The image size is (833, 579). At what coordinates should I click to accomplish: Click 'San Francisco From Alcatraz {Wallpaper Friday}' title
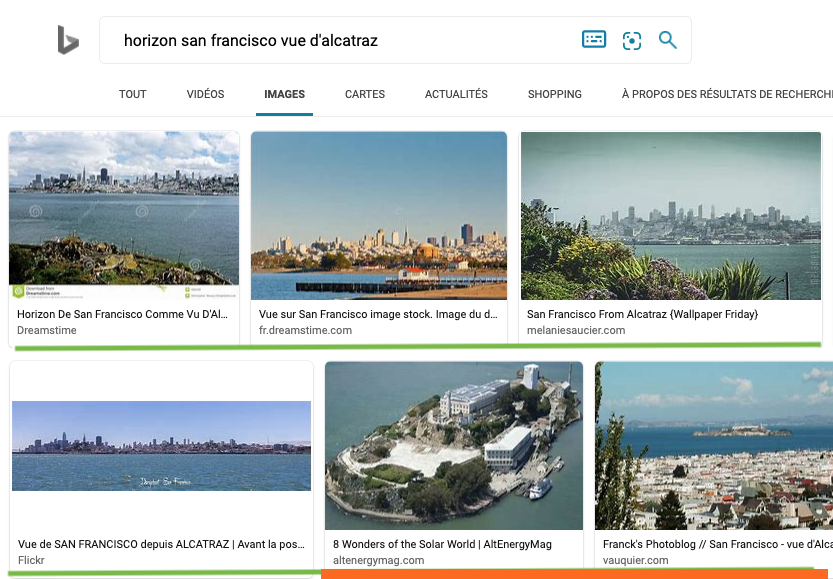click(x=642, y=314)
